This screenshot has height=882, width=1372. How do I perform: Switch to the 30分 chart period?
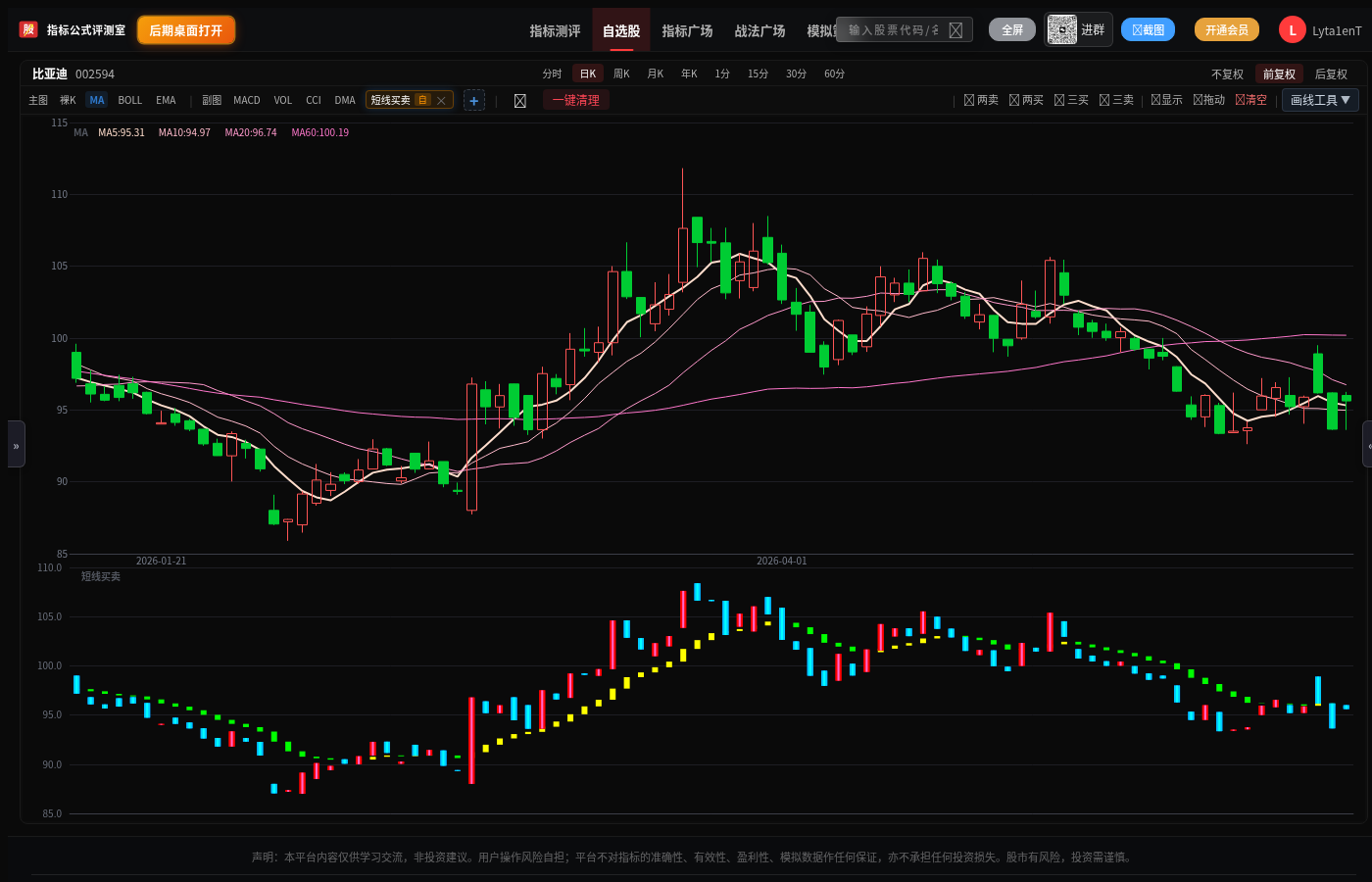pos(796,74)
